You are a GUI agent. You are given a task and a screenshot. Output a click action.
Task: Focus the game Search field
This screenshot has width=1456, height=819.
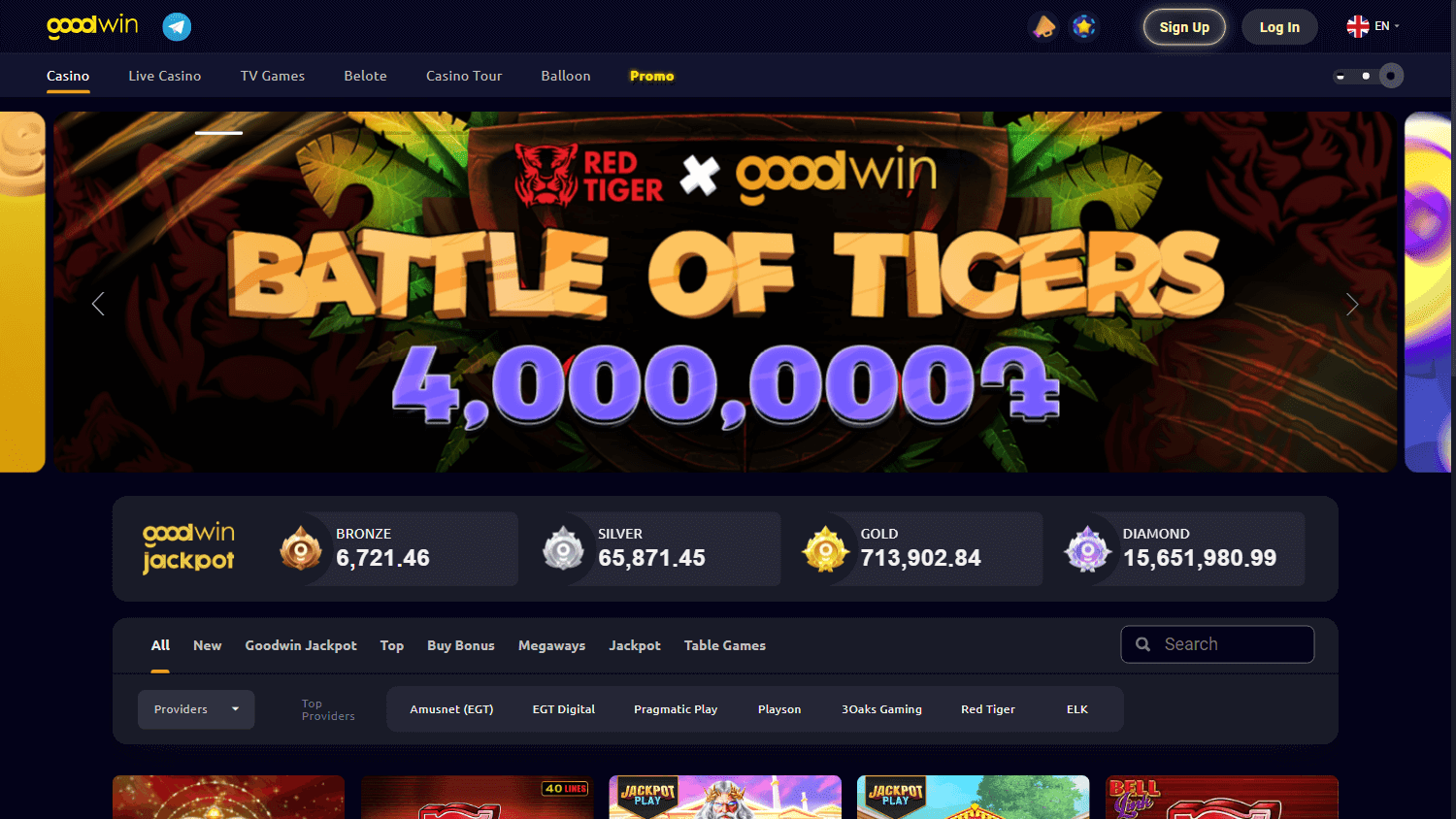pos(1217,644)
